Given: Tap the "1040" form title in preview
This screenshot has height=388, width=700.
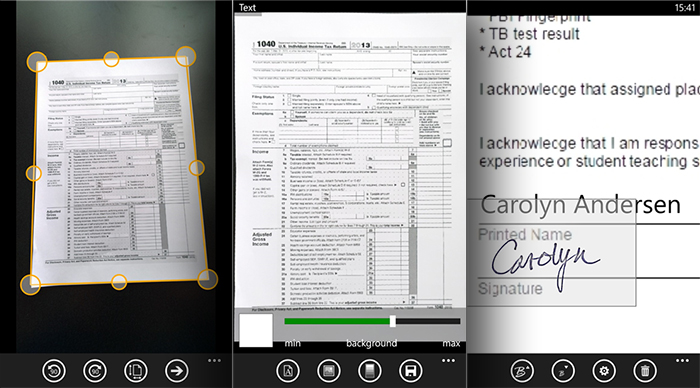Looking at the screenshot, I should [266, 44].
